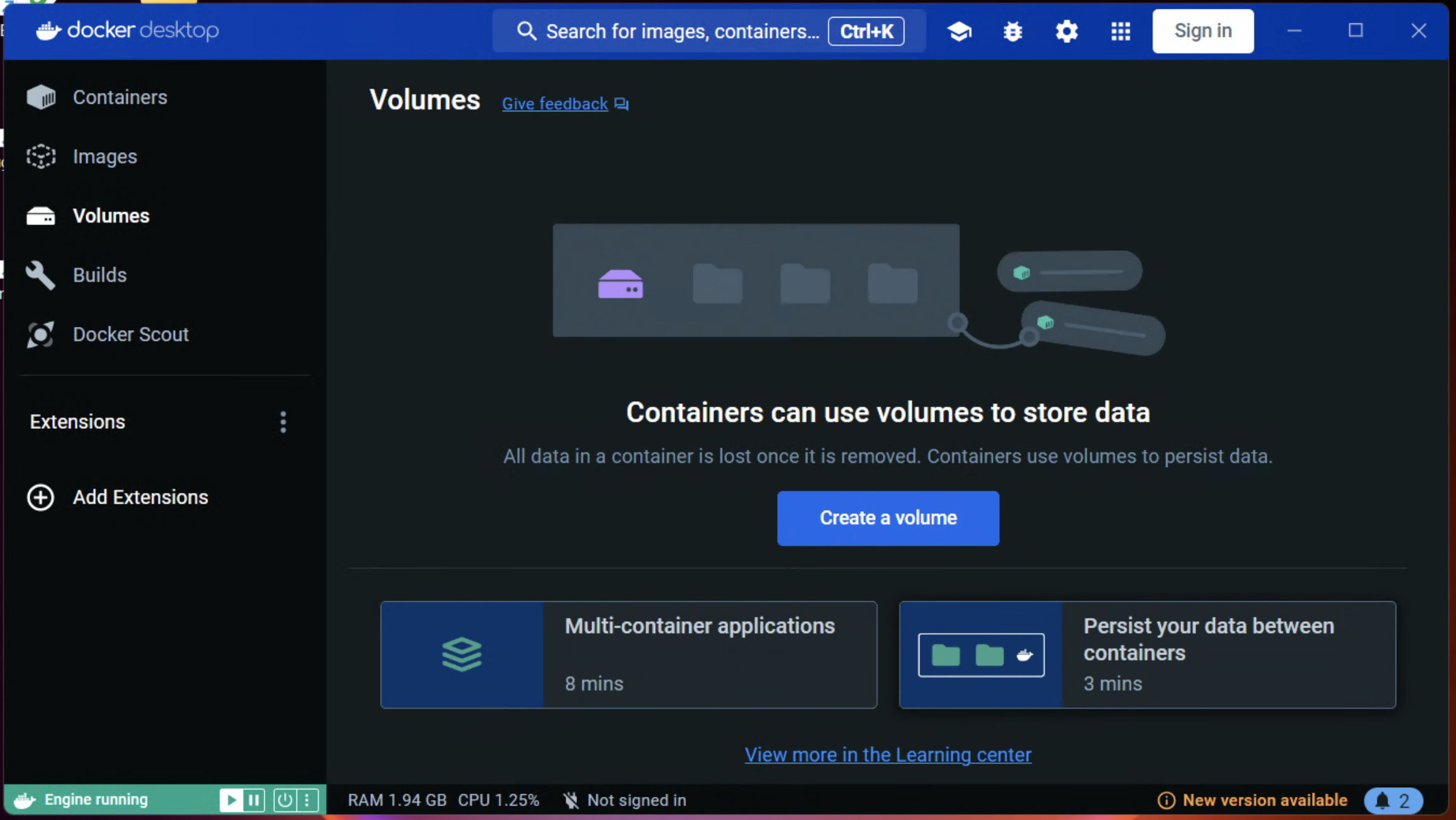Click the feedback speech-bubble icon
This screenshot has height=820, width=1456.
pos(622,104)
